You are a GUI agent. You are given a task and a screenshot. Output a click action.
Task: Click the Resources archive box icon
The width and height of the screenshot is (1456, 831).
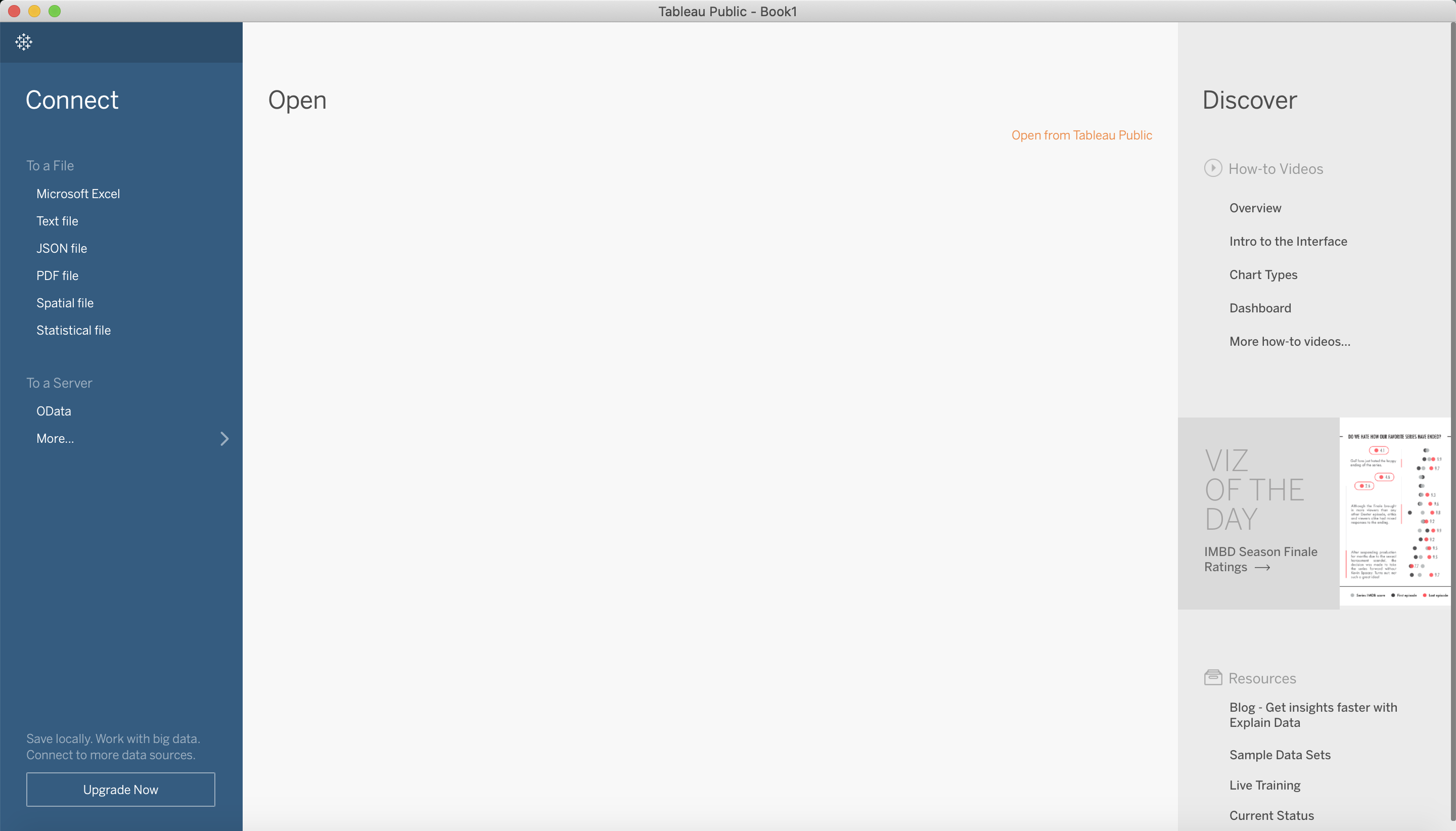pos(1212,677)
